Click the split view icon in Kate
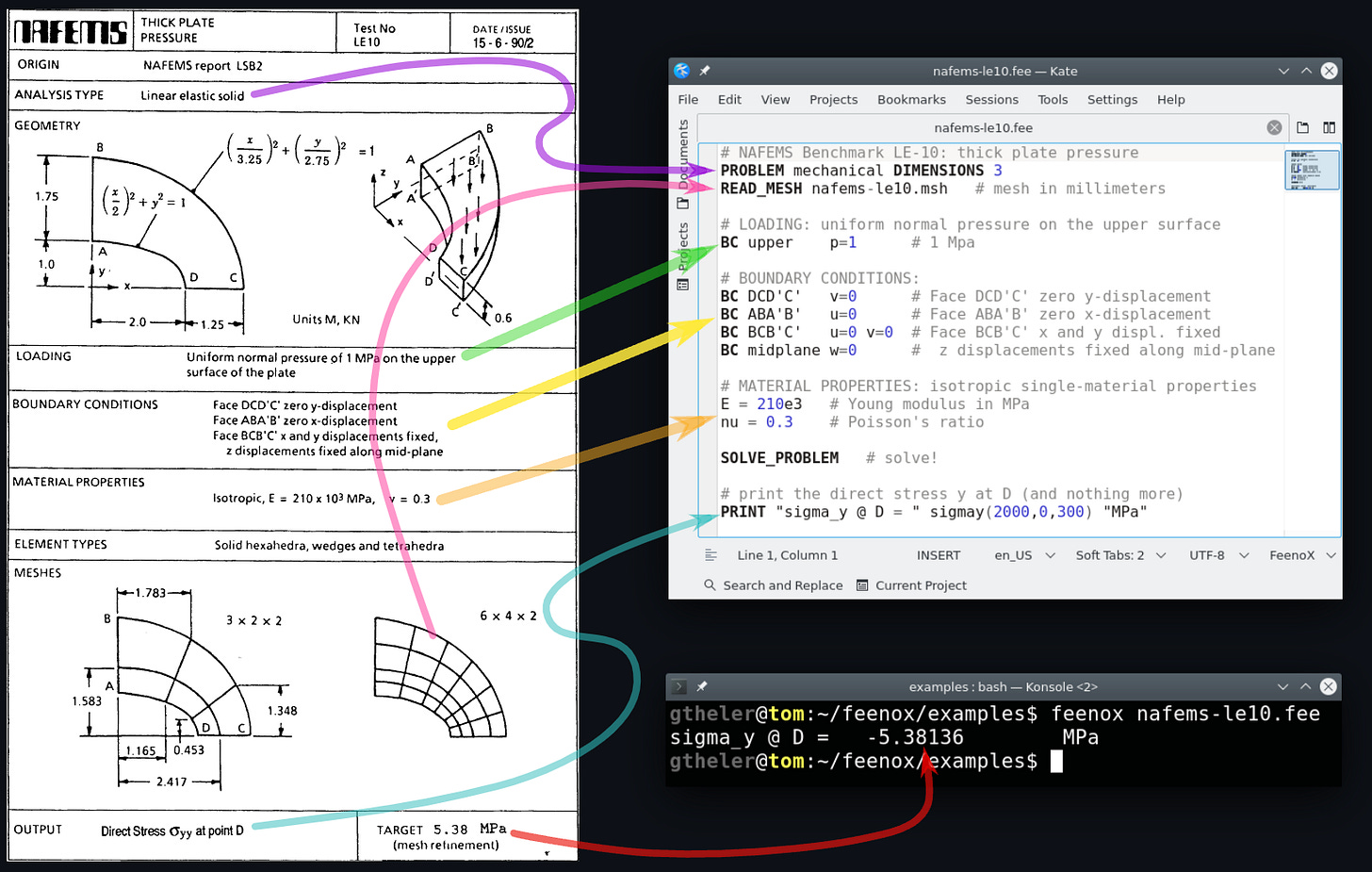The width and height of the screenshot is (1372, 872). pos(1329,127)
